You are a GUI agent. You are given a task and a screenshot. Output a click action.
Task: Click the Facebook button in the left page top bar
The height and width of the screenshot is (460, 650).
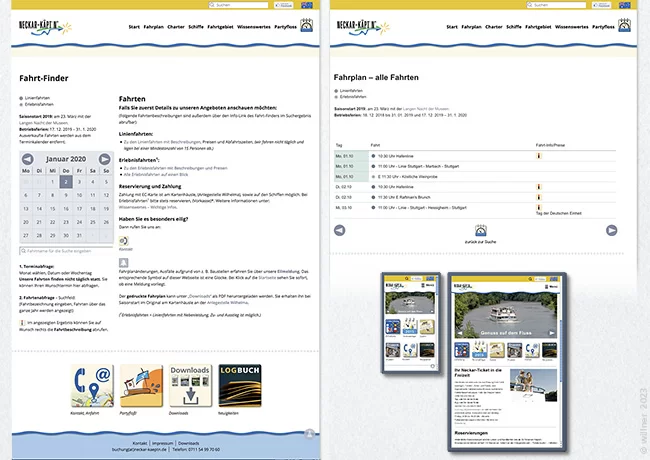pyautogui.click(x=284, y=5)
